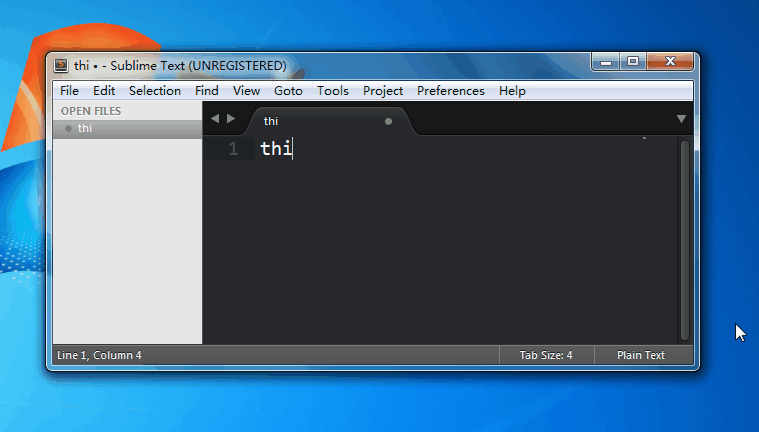Click the previous tab left arrow

point(215,118)
